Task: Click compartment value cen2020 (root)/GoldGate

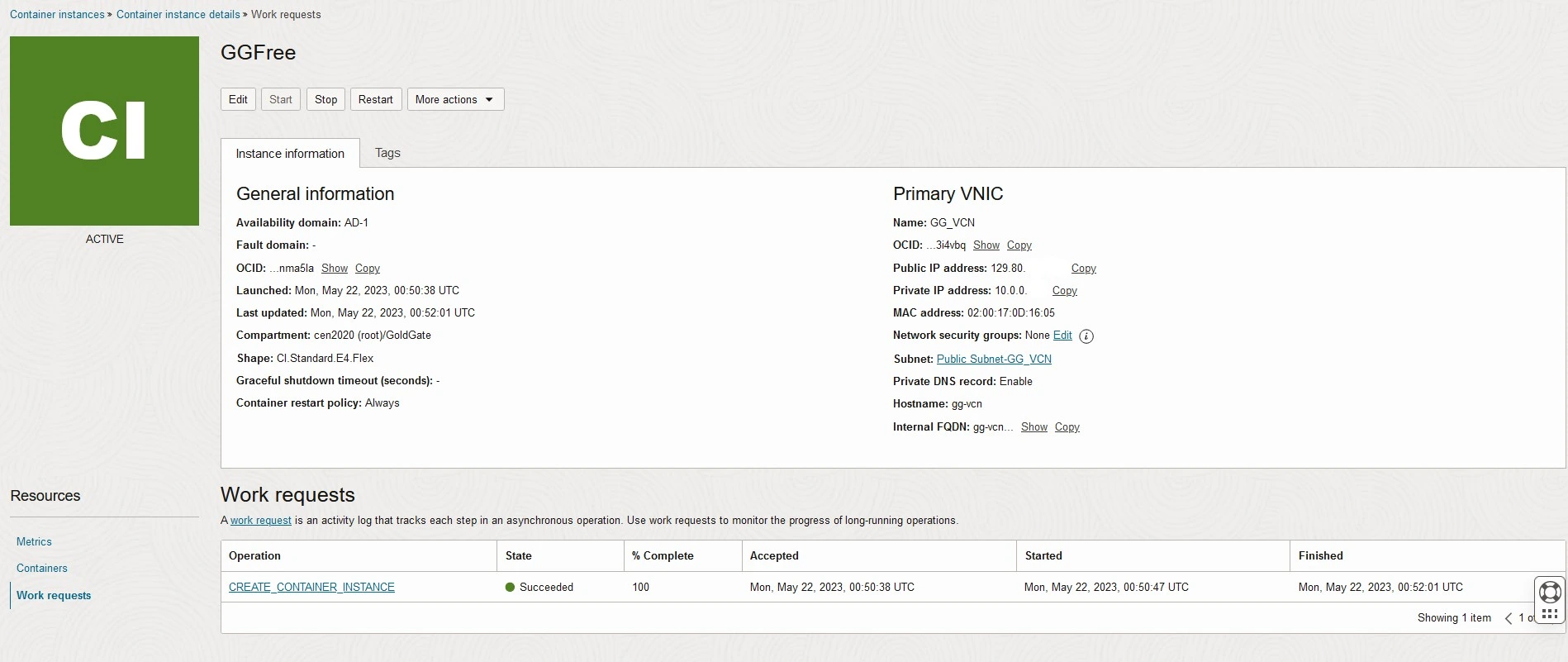Action: point(373,336)
